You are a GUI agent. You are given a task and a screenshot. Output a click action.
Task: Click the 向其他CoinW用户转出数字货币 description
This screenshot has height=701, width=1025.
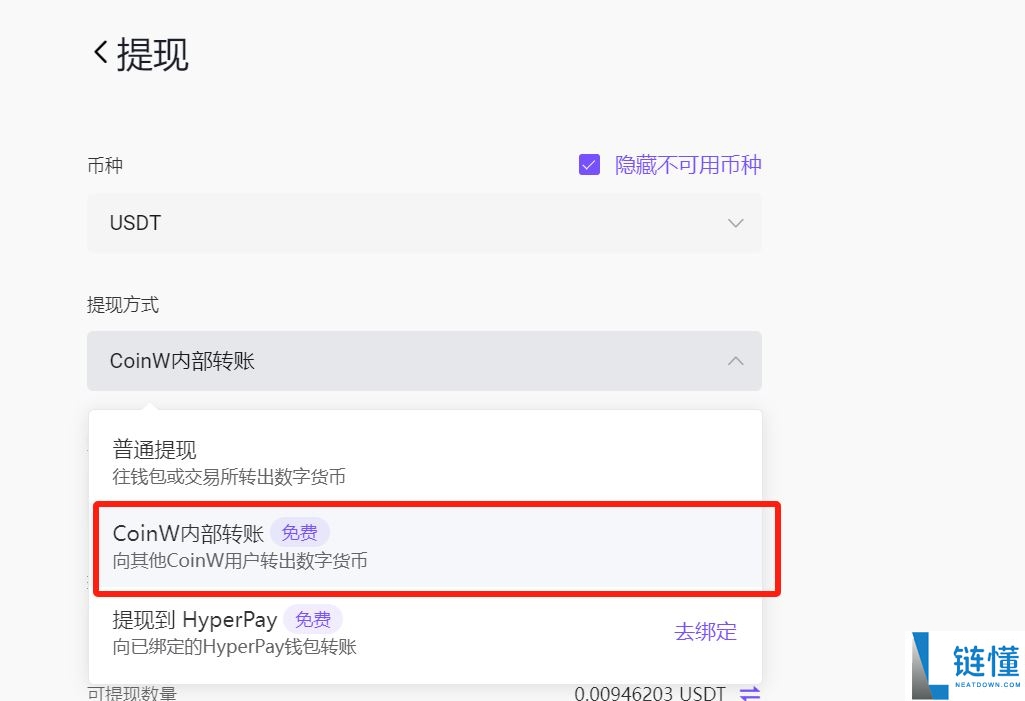tap(240, 560)
